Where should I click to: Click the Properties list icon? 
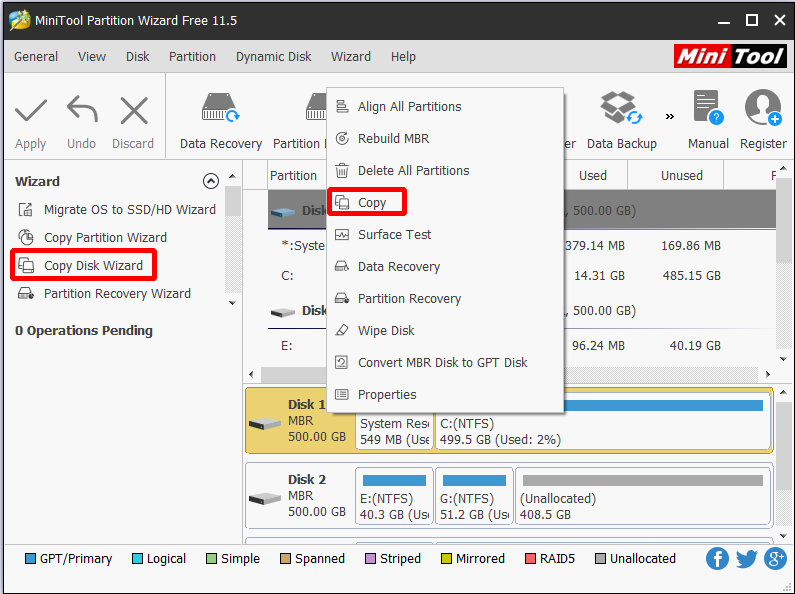click(342, 394)
